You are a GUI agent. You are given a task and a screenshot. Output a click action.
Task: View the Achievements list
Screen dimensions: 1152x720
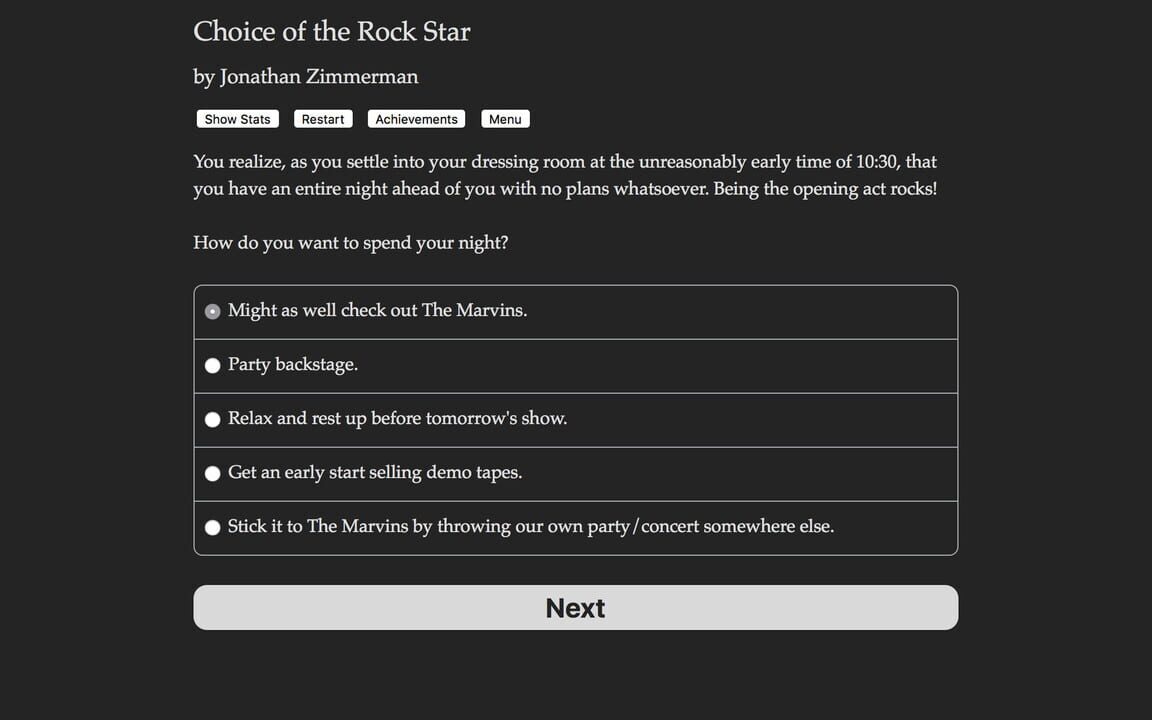click(x=416, y=118)
